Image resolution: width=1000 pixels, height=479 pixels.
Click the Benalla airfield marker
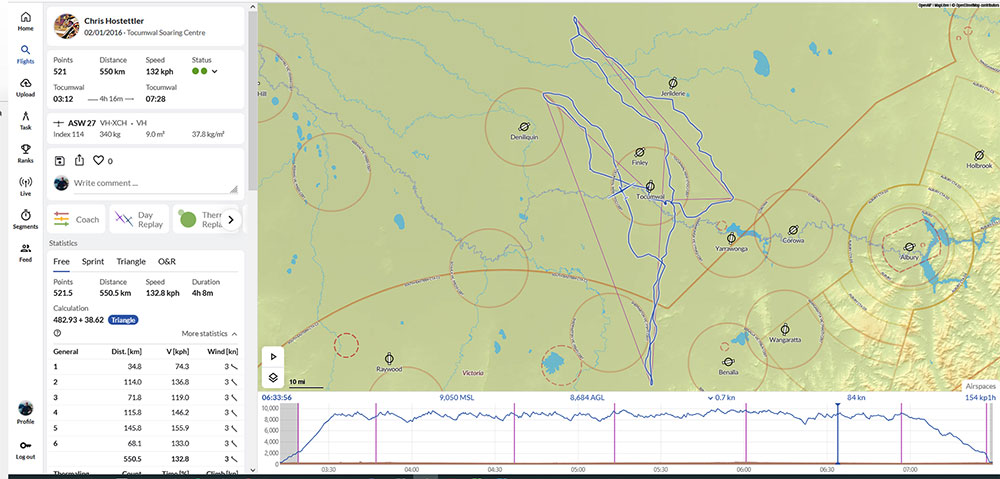click(729, 361)
